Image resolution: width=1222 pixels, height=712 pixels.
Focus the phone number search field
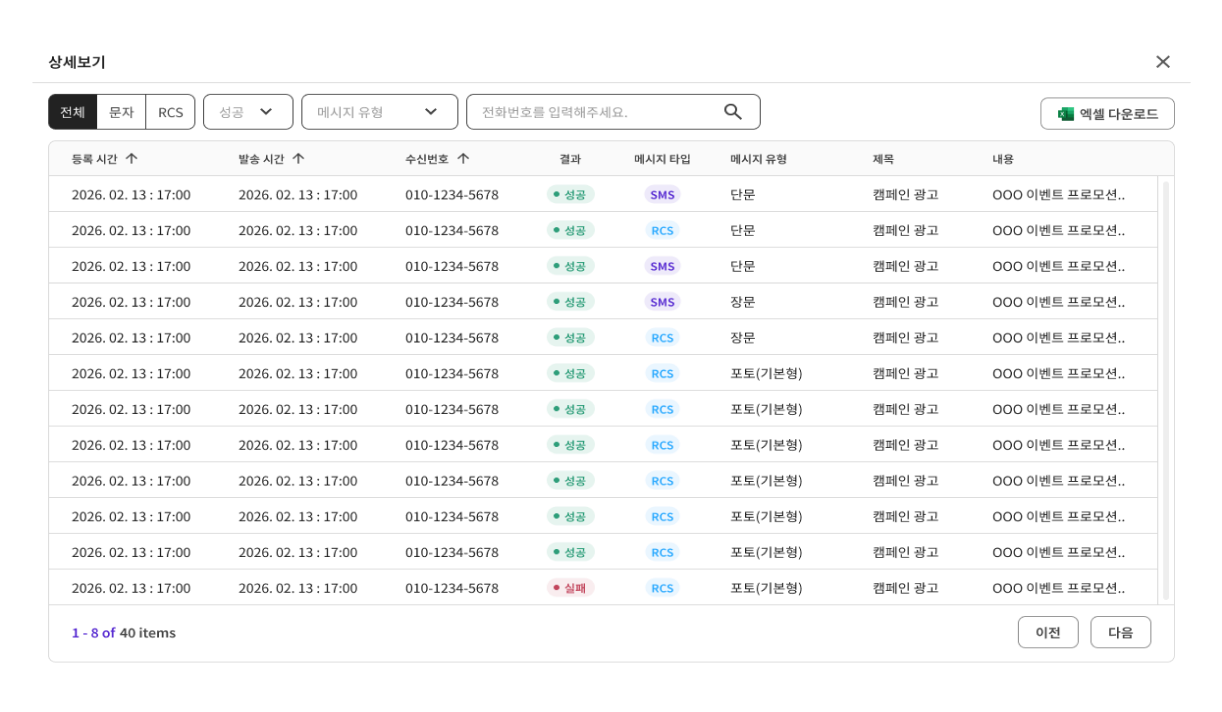point(613,112)
